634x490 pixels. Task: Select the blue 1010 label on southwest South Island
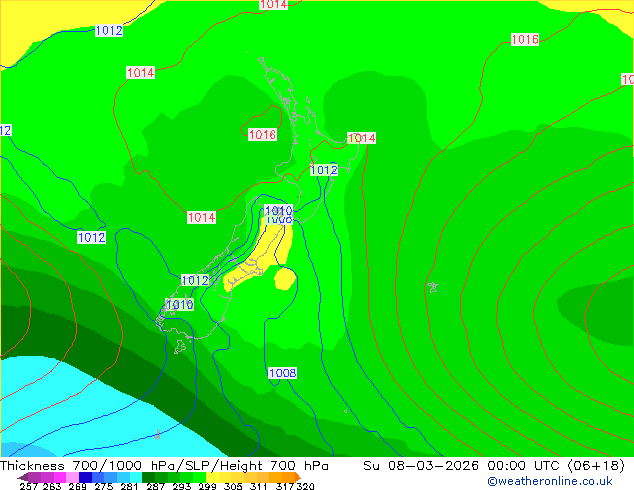pyautogui.click(x=180, y=304)
